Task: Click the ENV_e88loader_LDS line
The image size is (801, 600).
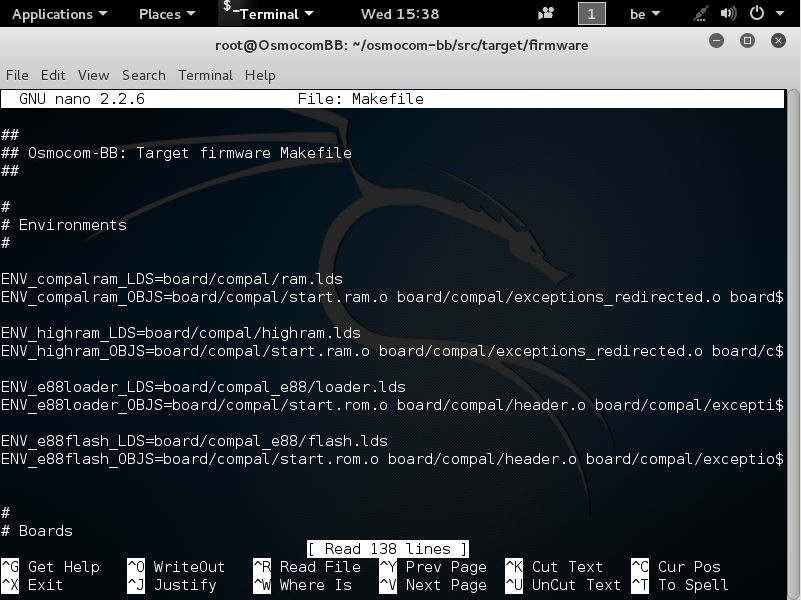Action: [x=203, y=387]
